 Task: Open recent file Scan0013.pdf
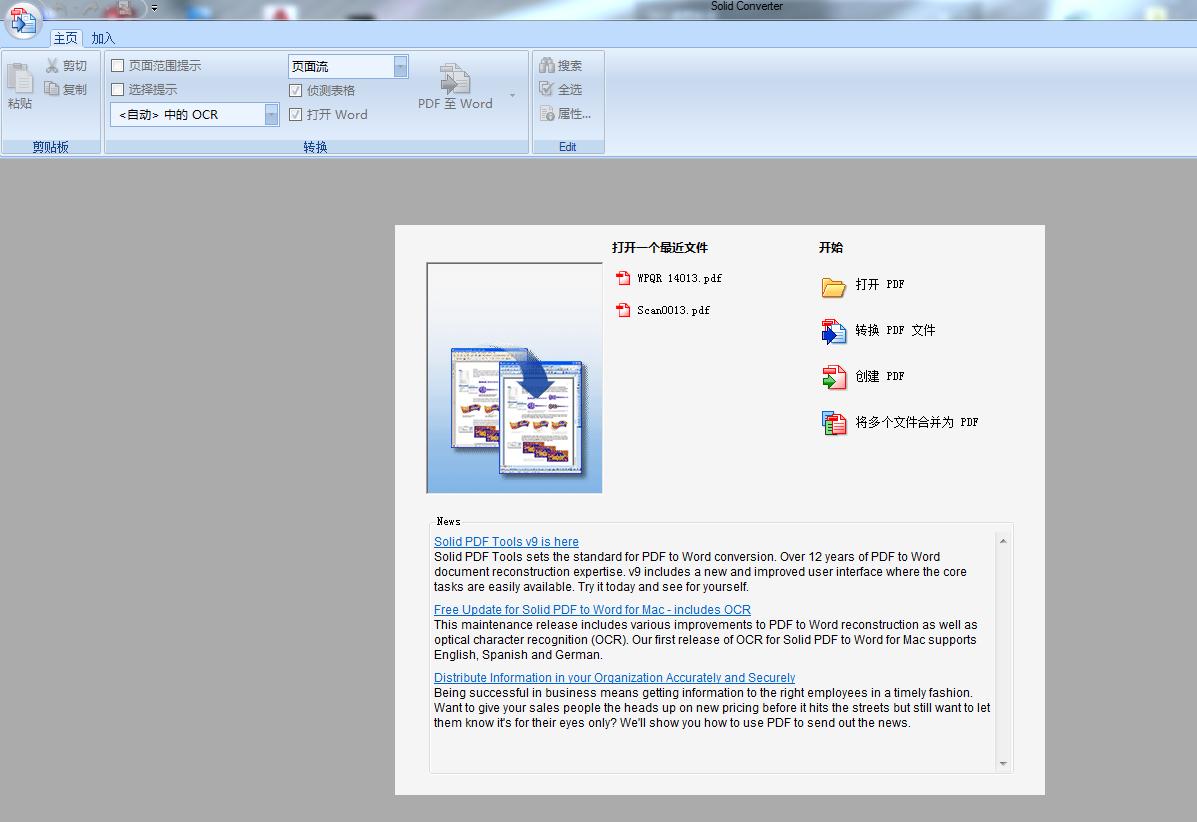coord(673,310)
